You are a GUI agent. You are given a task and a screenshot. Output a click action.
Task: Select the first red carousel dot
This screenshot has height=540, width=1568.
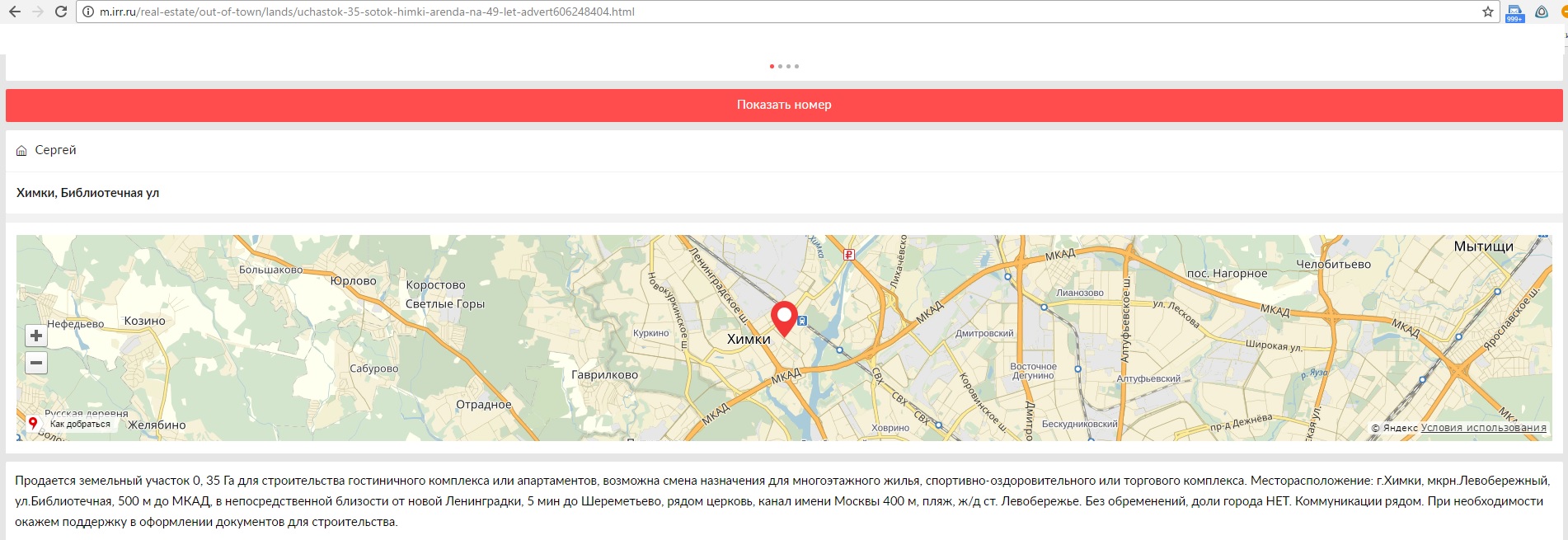(772, 66)
